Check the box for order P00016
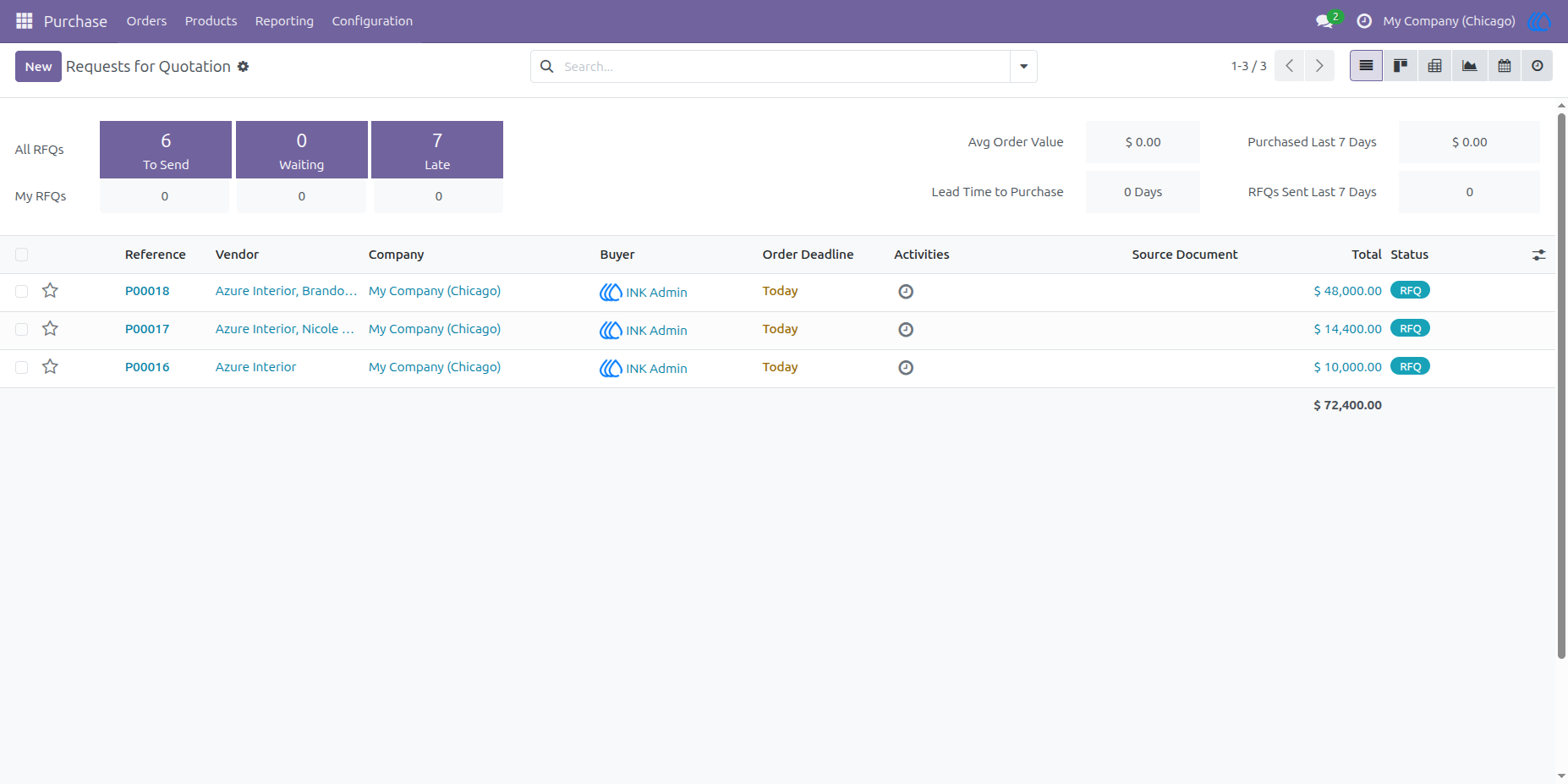This screenshot has width=1568, height=784. [22, 367]
